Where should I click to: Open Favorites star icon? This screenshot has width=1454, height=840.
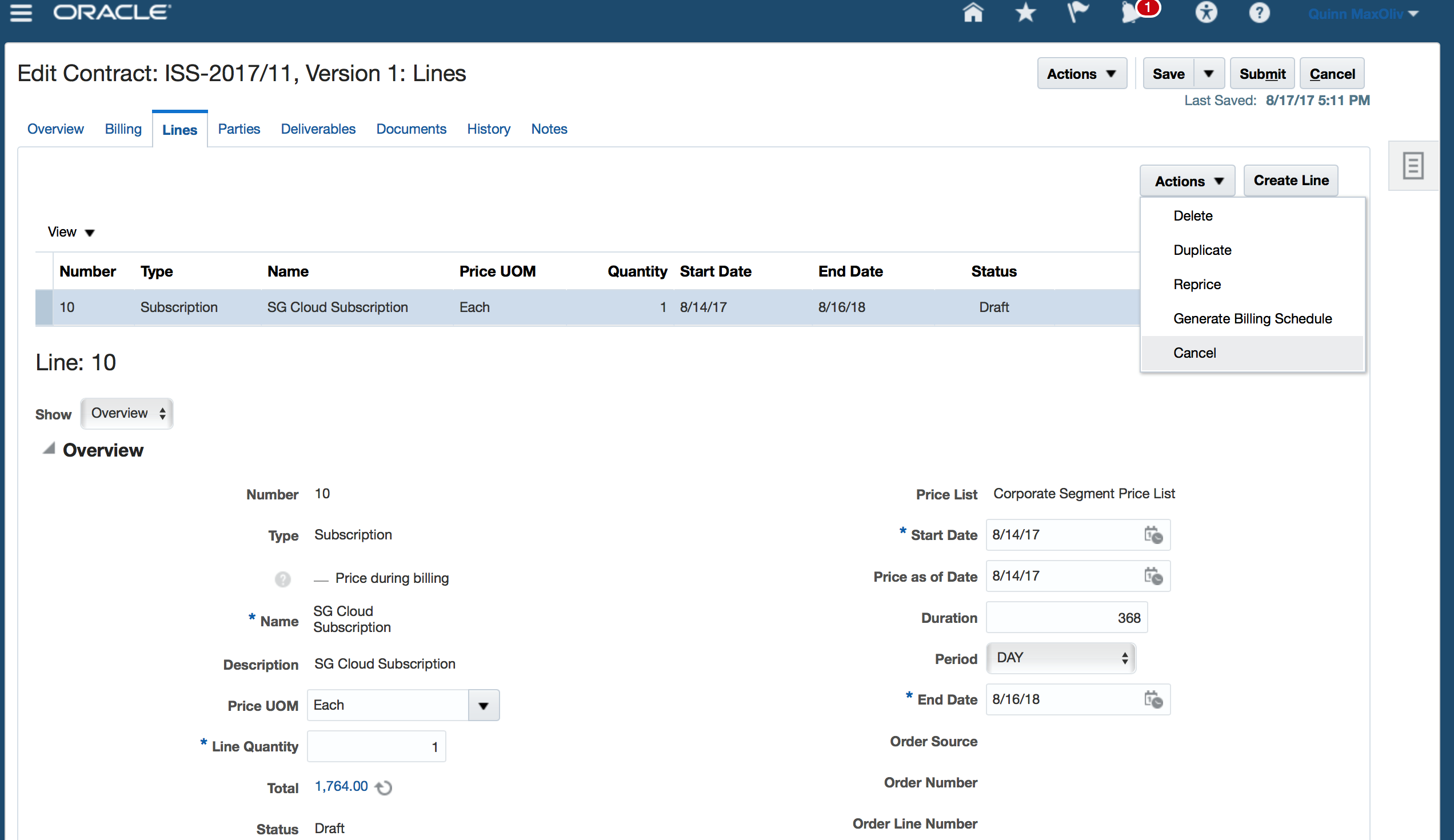coord(1025,13)
